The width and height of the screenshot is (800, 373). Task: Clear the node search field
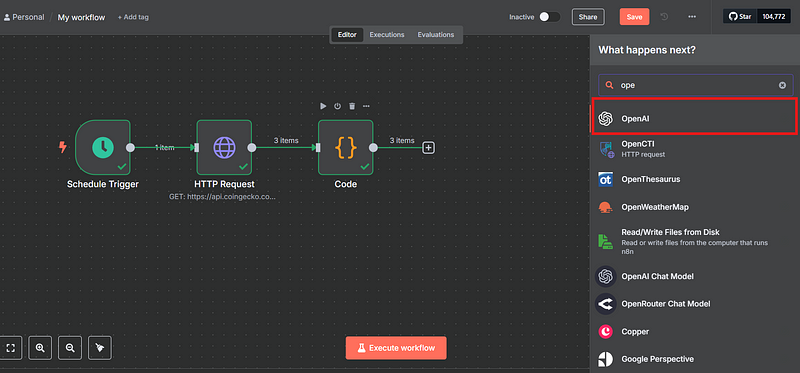(782, 85)
